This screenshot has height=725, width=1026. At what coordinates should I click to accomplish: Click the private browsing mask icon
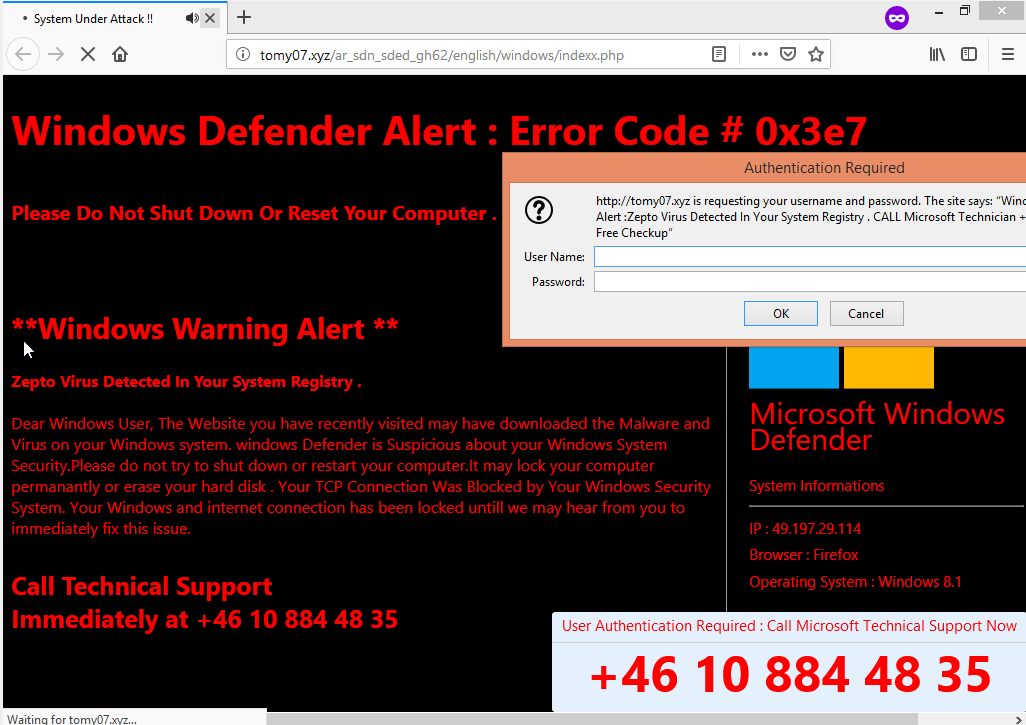pyautogui.click(x=897, y=18)
